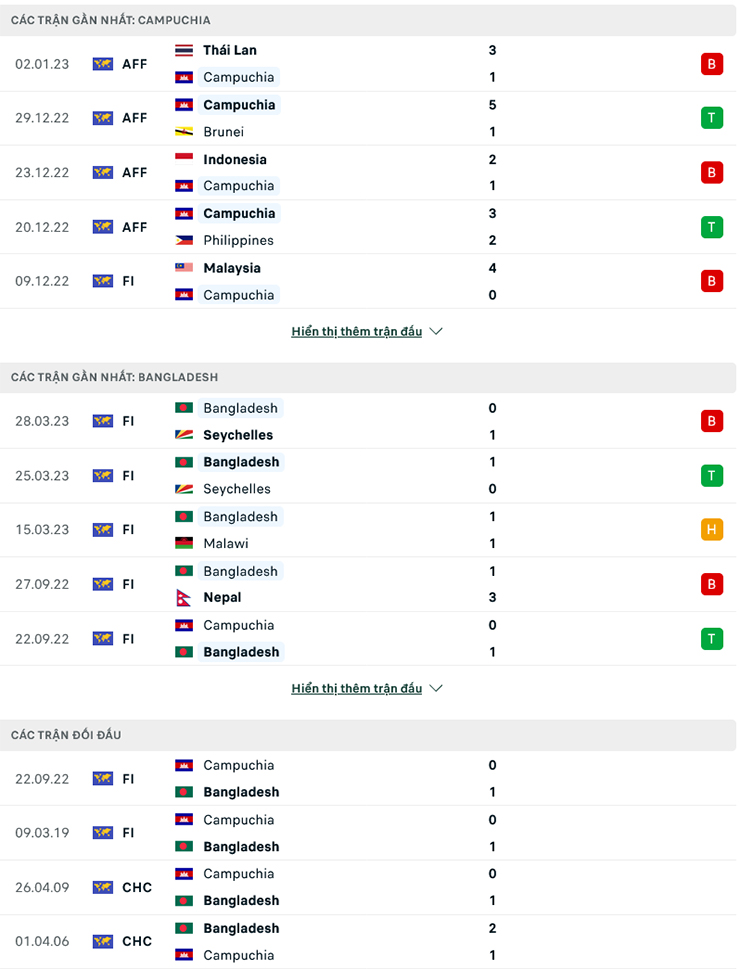Expand more matches under Bangladesh section
This screenshot has width=740, height=969.
coord(355,688)
